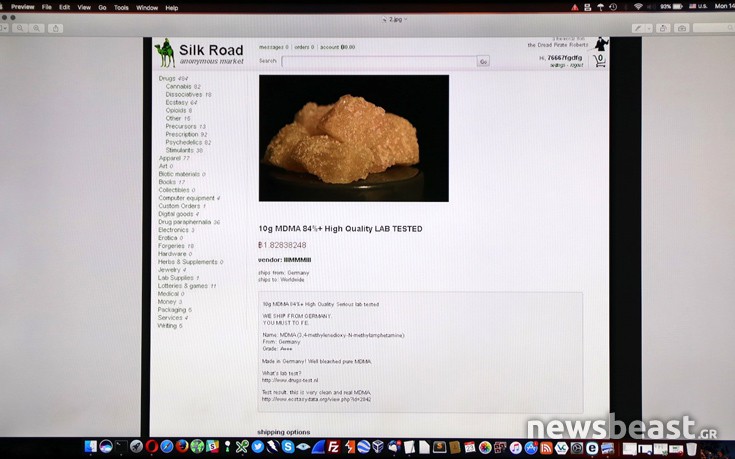Open the File menu in Preview

pyautogui.click(x=46, y=7)
